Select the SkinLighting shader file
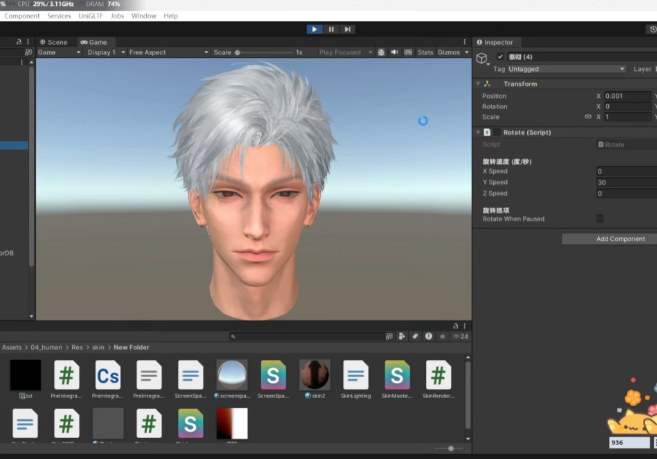 coord(355,376)
